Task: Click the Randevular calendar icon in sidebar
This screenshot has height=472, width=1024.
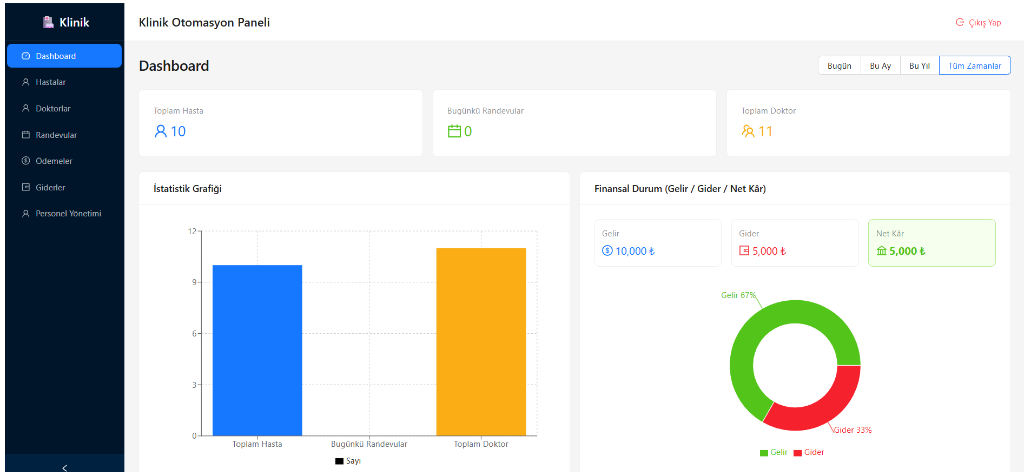Action: tap(26, 135)
